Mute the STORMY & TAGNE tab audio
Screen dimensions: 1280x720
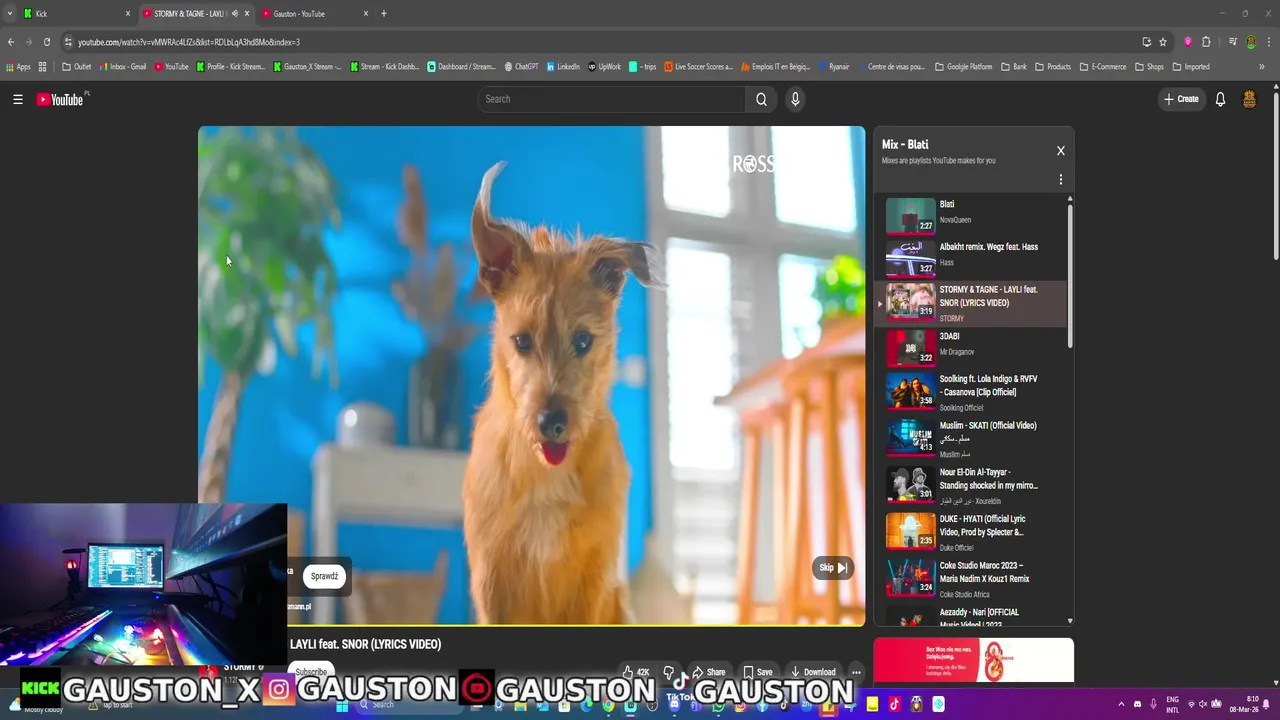tap(235, 14)
